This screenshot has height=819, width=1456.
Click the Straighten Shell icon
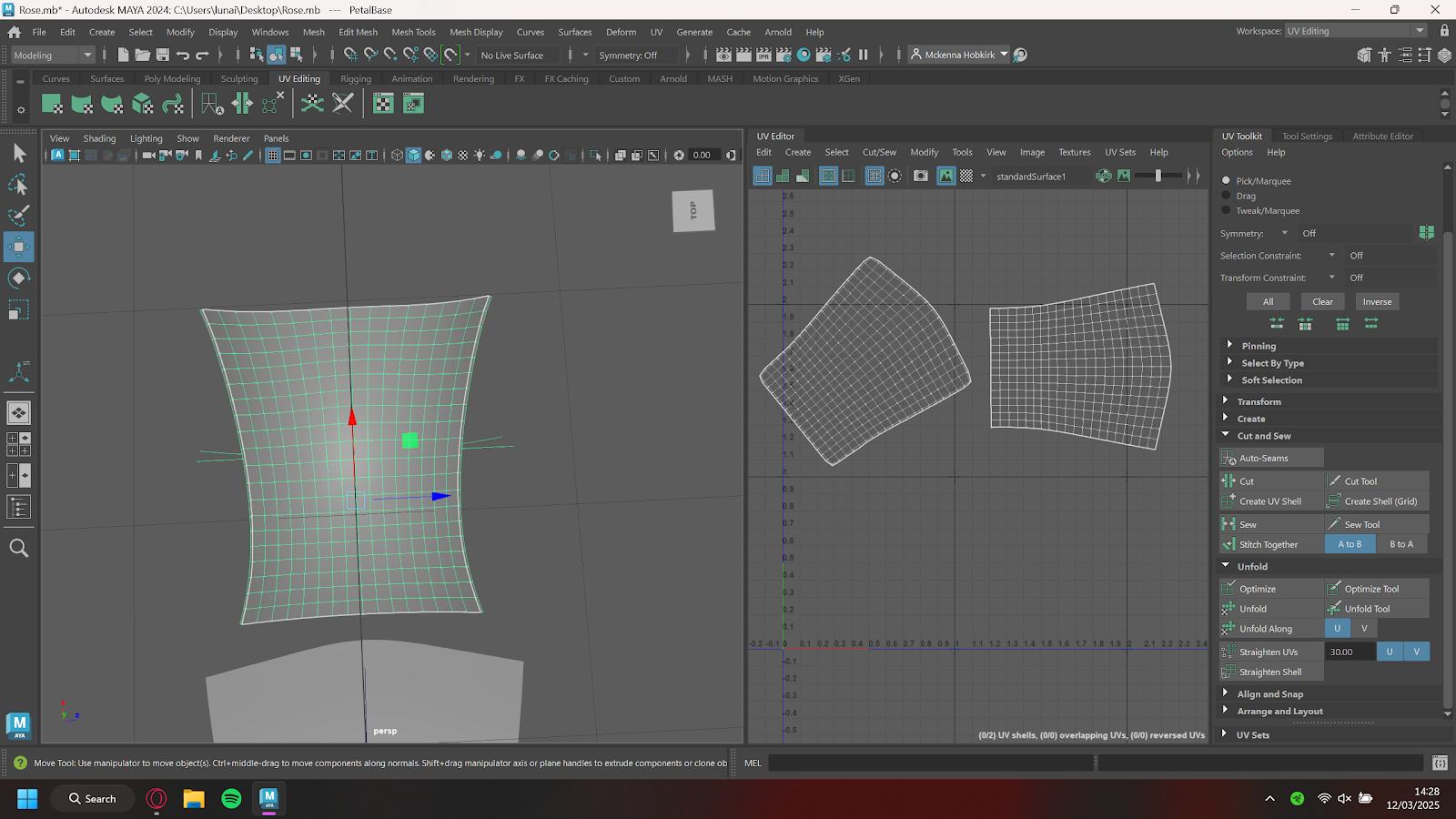click(1228, 672)
